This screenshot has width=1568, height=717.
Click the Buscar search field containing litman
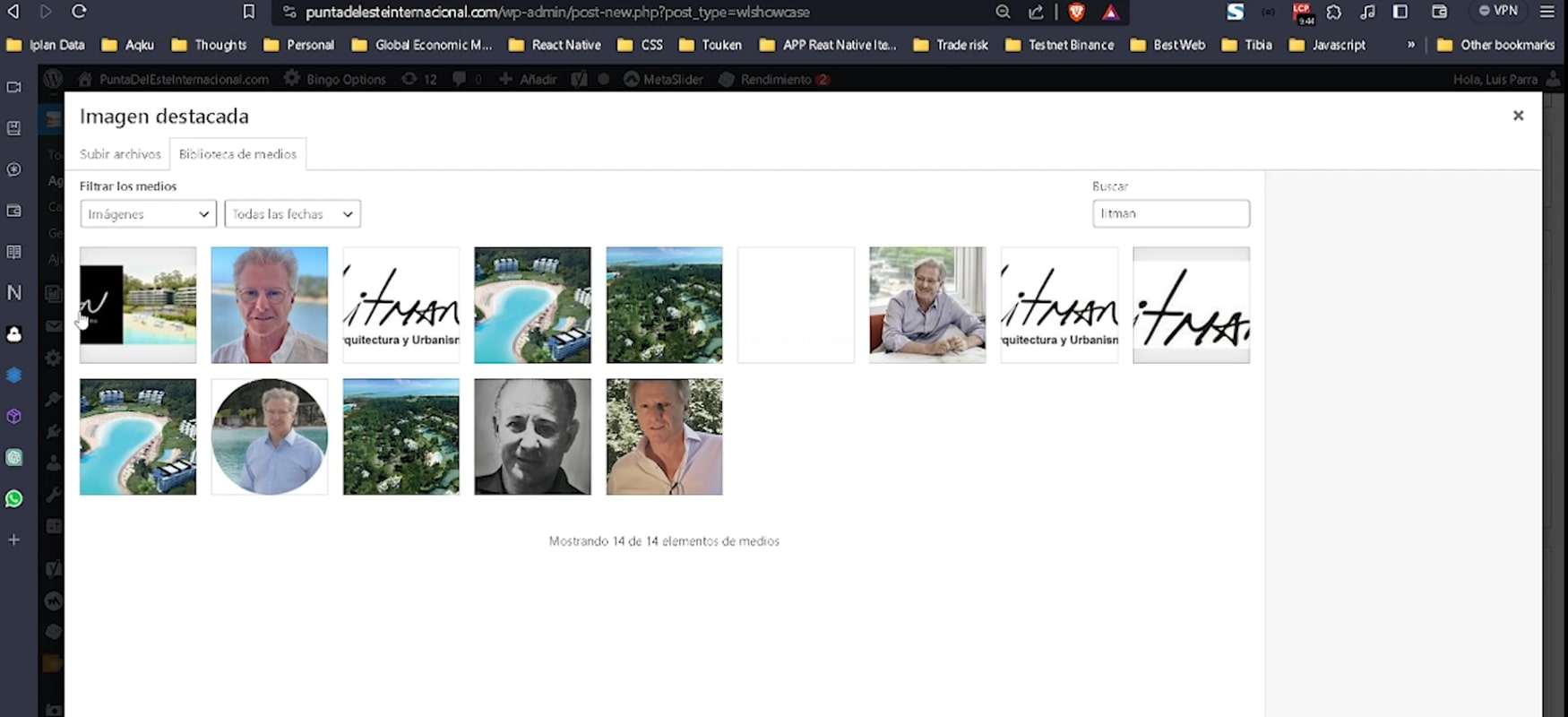click(x=1171, y=213)
